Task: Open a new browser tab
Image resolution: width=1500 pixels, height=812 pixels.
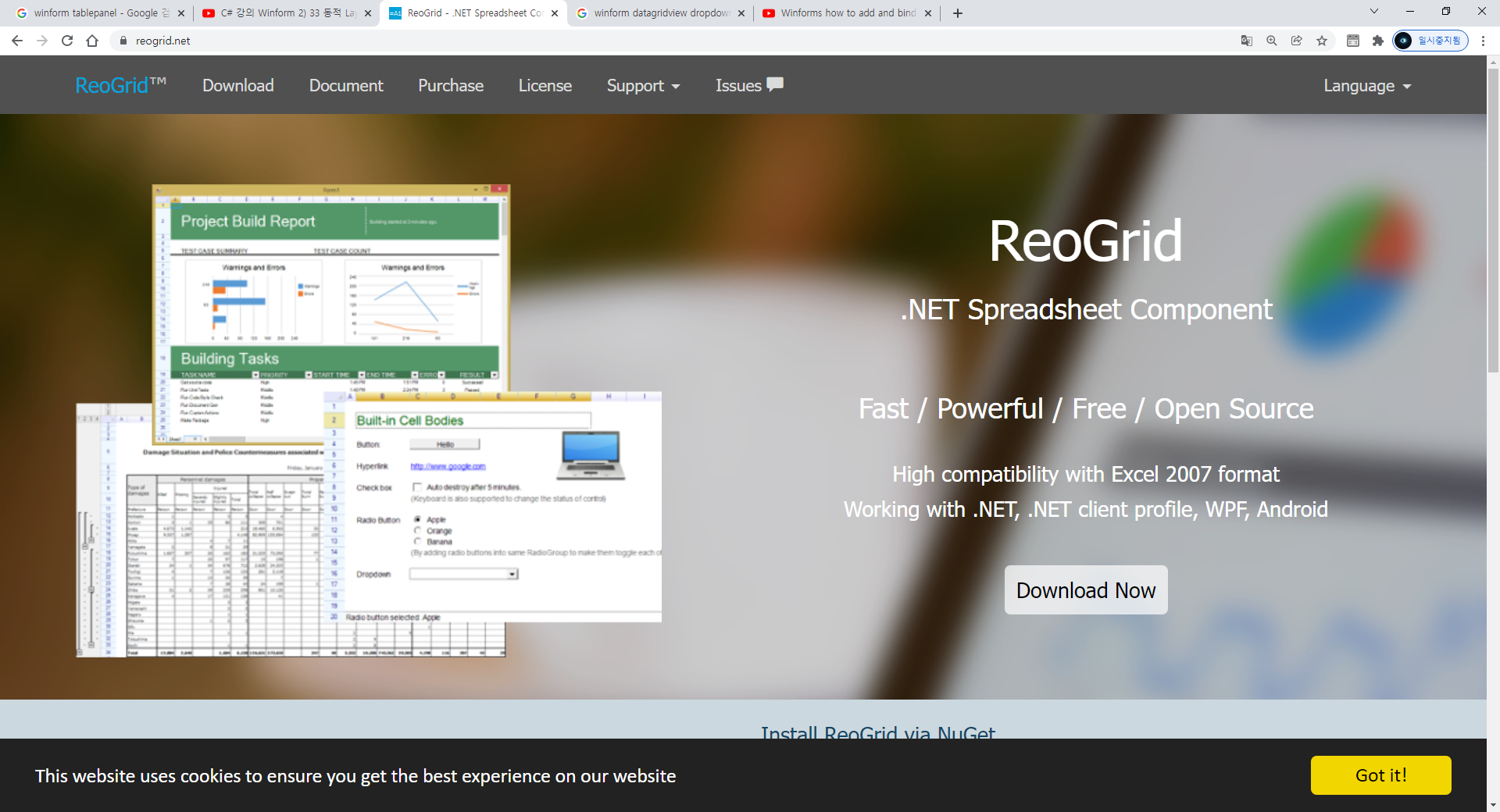Action: (x=958, y=13)
